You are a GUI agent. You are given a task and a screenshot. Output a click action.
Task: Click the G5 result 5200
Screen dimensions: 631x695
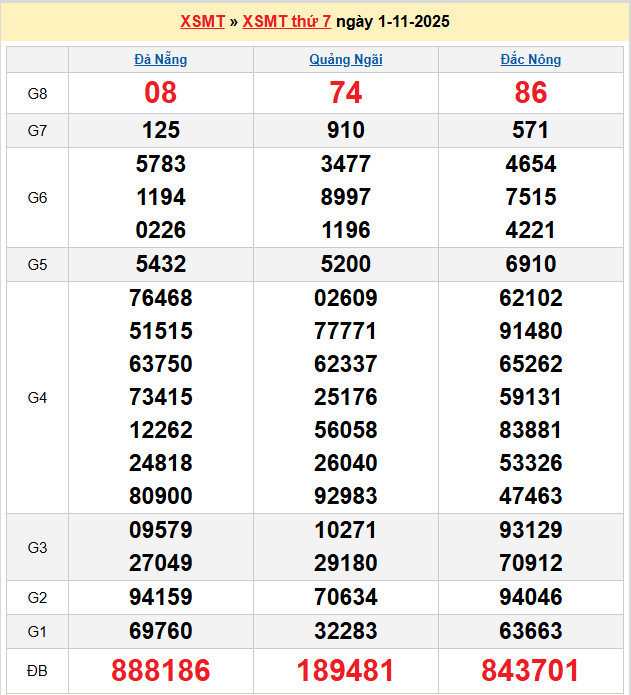tap(346, 264)
